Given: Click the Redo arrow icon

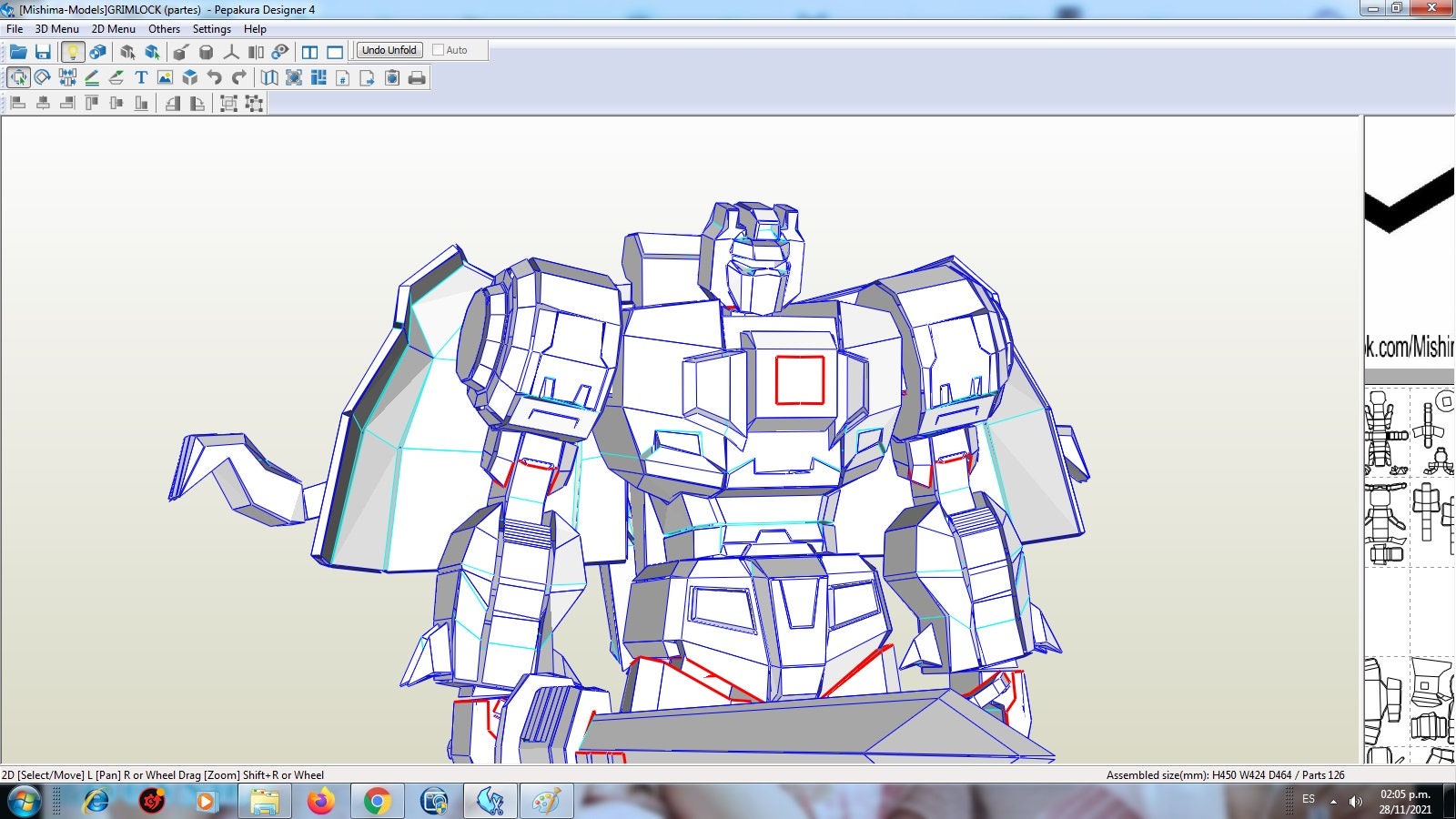Looking at the screenshot, I should 238,77.
